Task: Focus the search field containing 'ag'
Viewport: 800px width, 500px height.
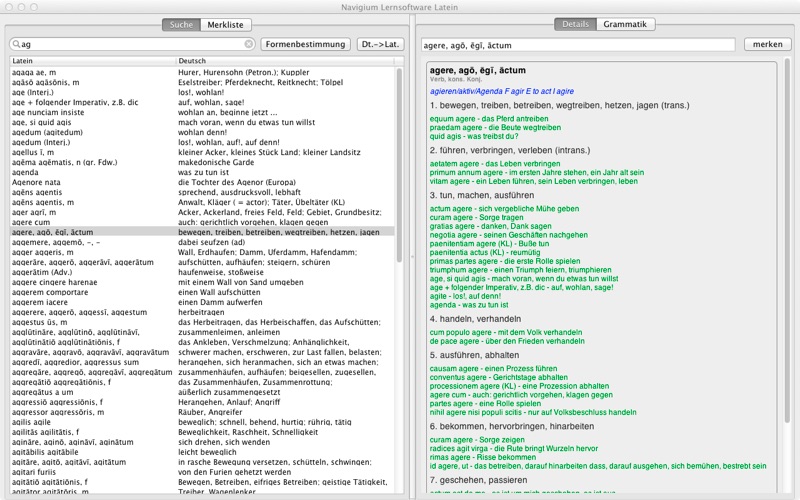Action: coord(133,44)
